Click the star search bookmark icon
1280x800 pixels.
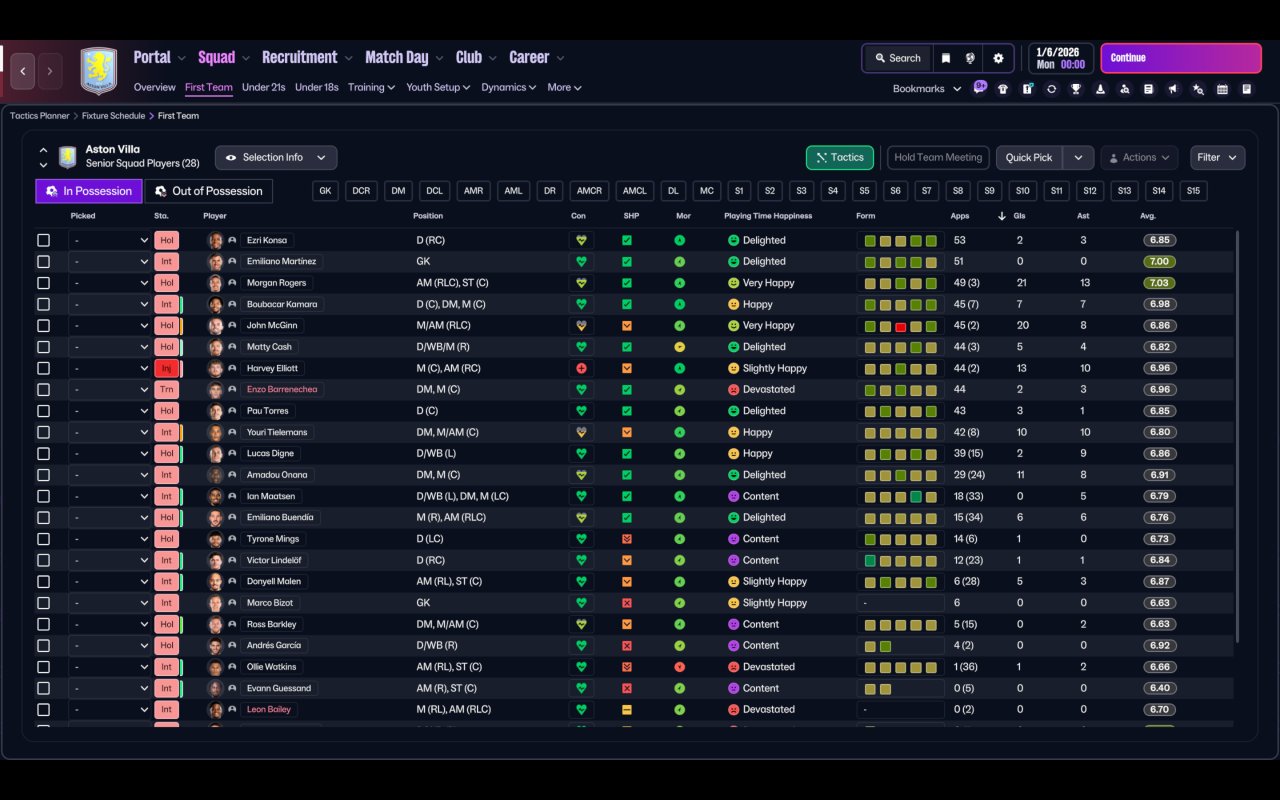coord(1198,89)
